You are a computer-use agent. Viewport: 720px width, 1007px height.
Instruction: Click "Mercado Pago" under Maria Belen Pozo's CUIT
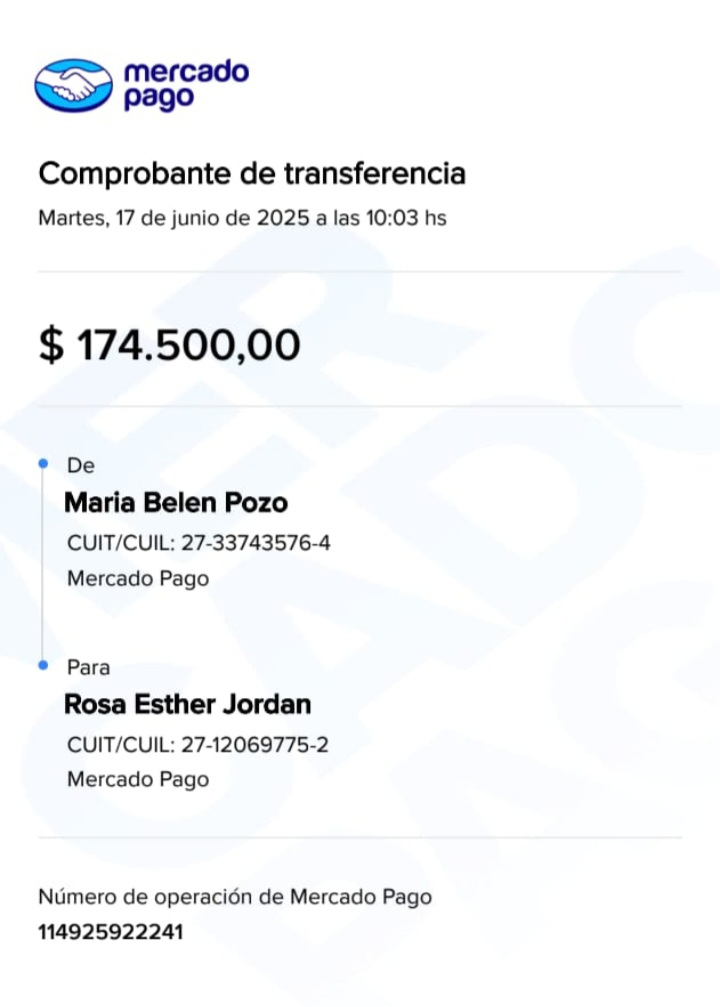(138, 578)
